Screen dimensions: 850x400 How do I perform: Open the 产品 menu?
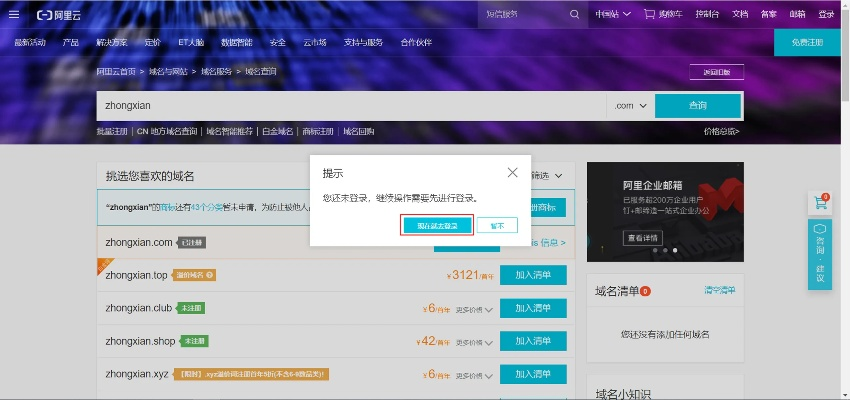click(70, 42)
